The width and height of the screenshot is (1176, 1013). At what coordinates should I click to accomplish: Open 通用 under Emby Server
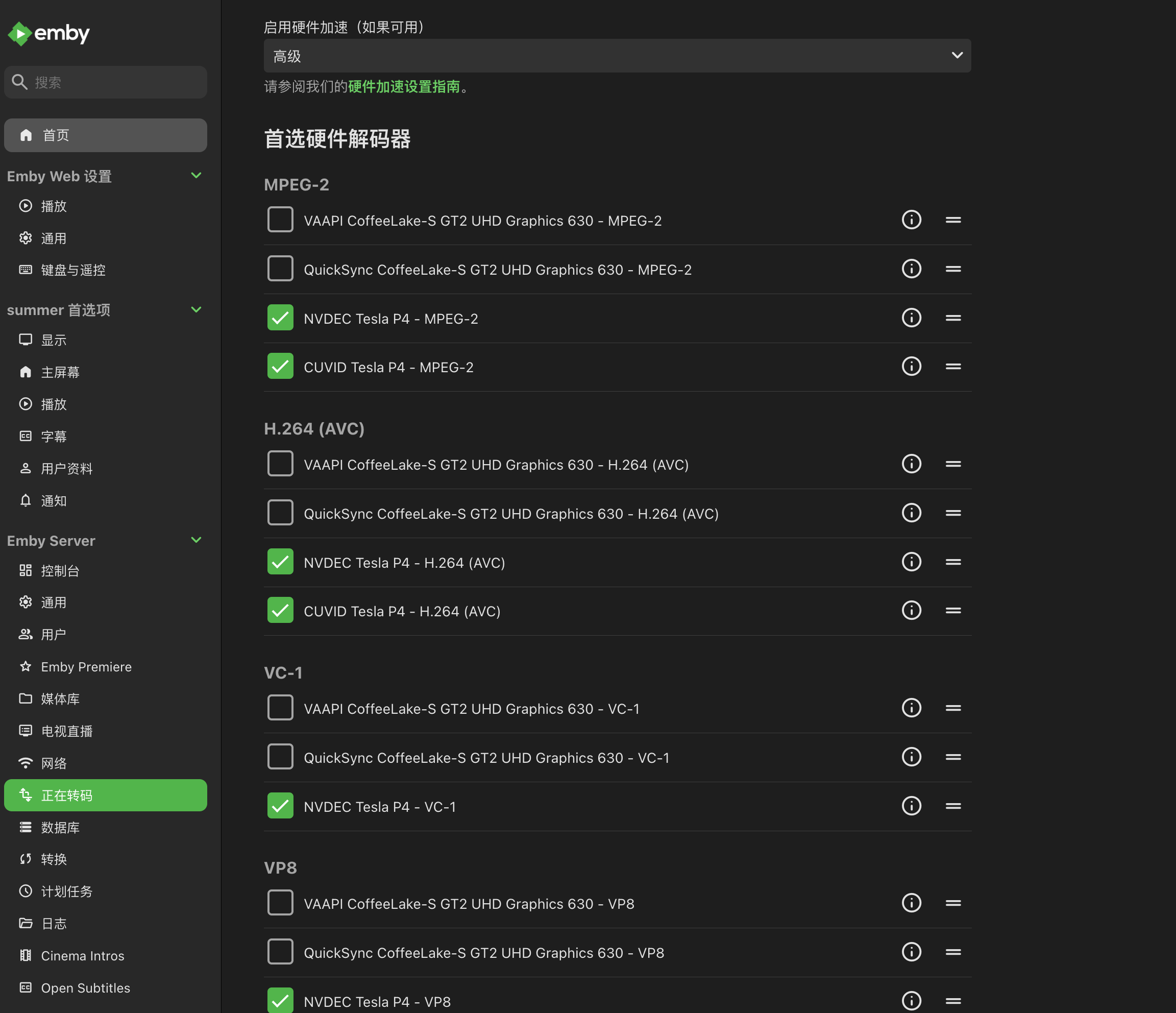click(x=106, y=602)
